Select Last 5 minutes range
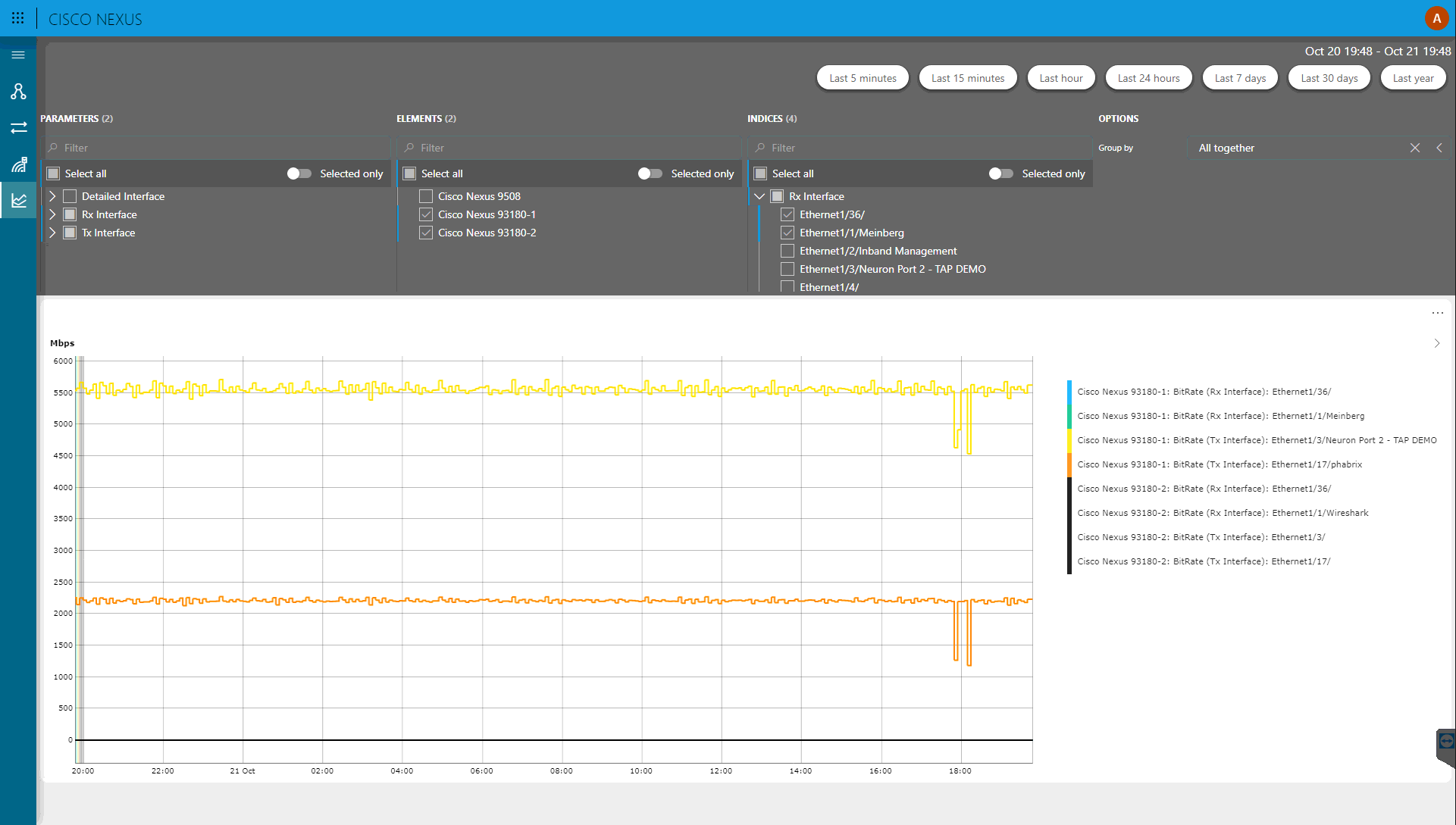The height and width of the screenshot is (825, 1456). (x=863, y=78)
